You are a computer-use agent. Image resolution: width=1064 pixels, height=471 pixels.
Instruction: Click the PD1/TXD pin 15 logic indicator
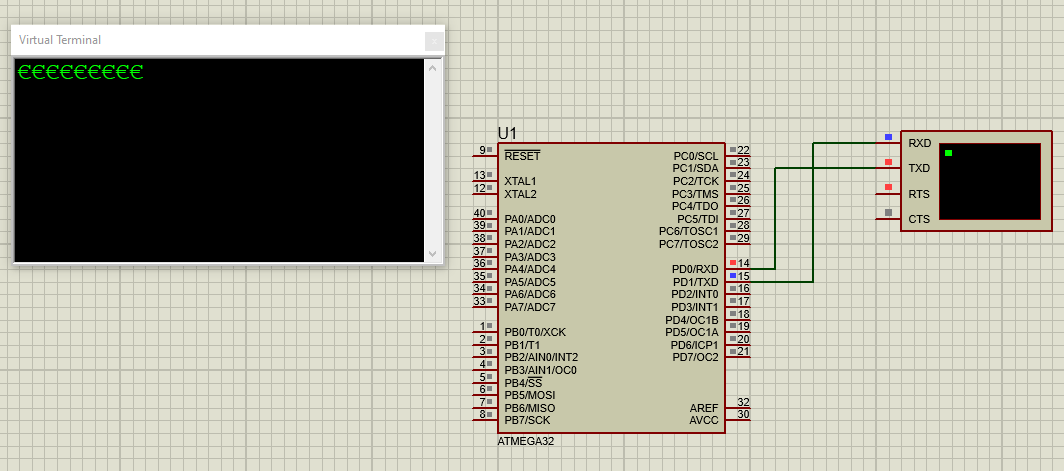[x=732, y=275]
